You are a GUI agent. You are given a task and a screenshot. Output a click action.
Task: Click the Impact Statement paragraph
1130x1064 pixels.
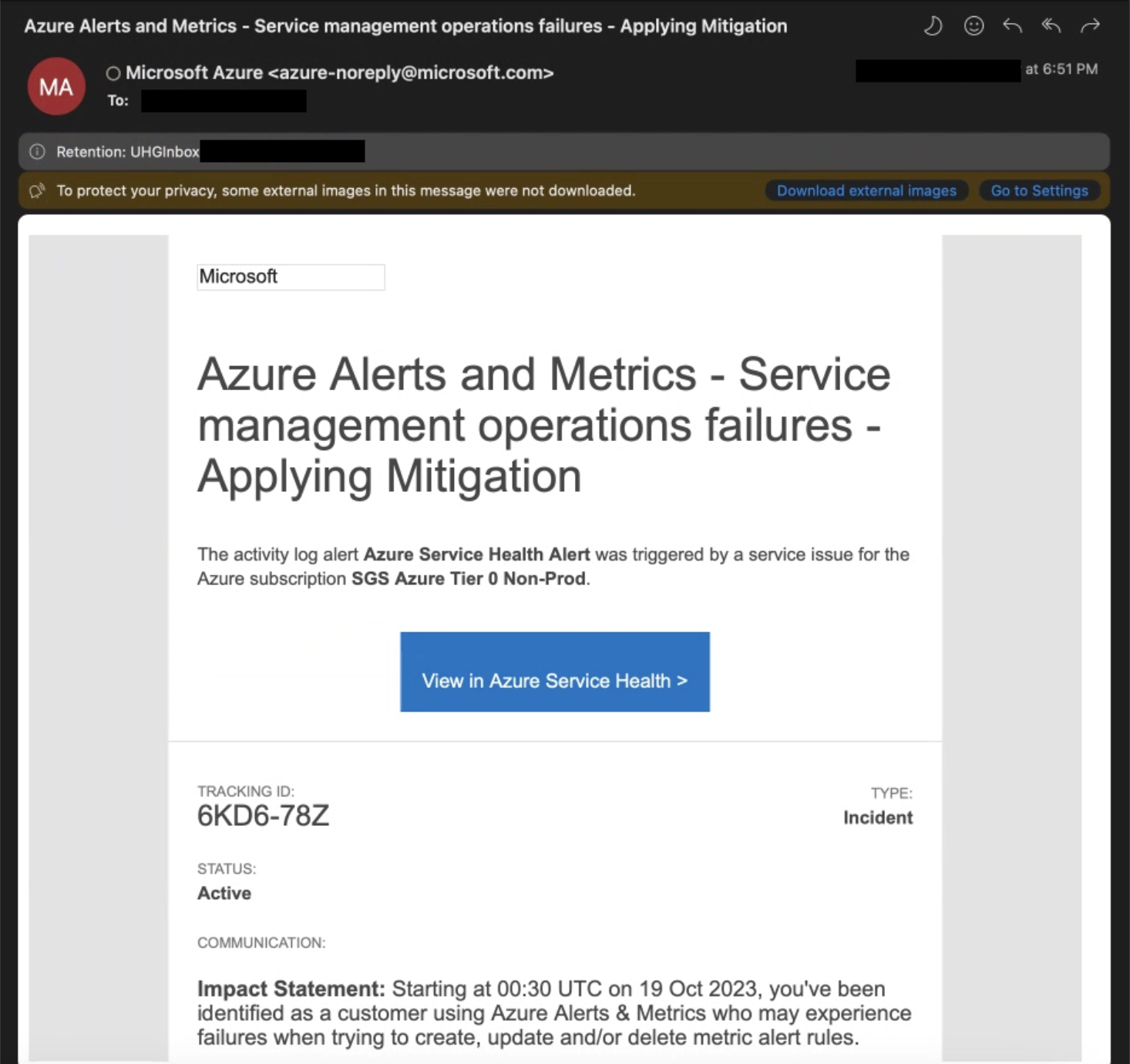[553, 1012]
